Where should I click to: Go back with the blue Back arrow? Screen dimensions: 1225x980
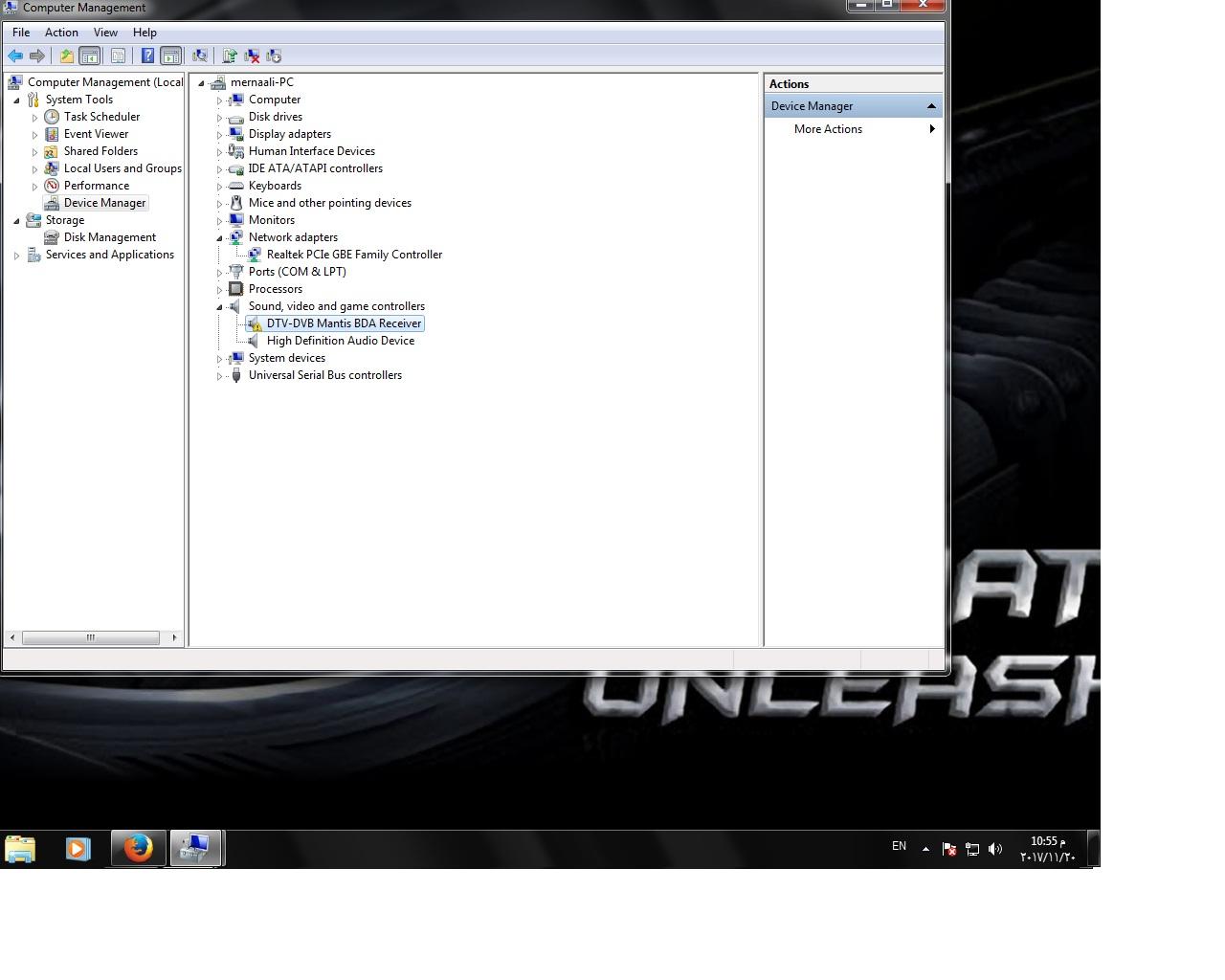(15, 56)
